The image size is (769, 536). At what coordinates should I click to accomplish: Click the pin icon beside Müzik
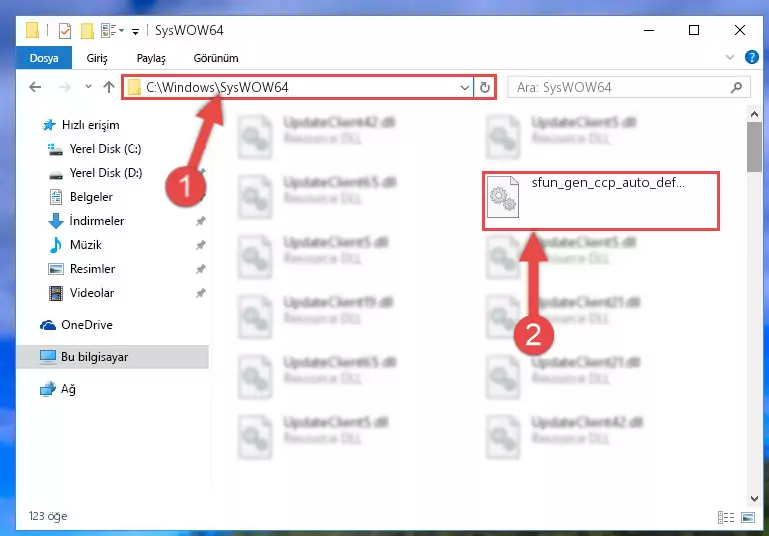tap(200, 245)
